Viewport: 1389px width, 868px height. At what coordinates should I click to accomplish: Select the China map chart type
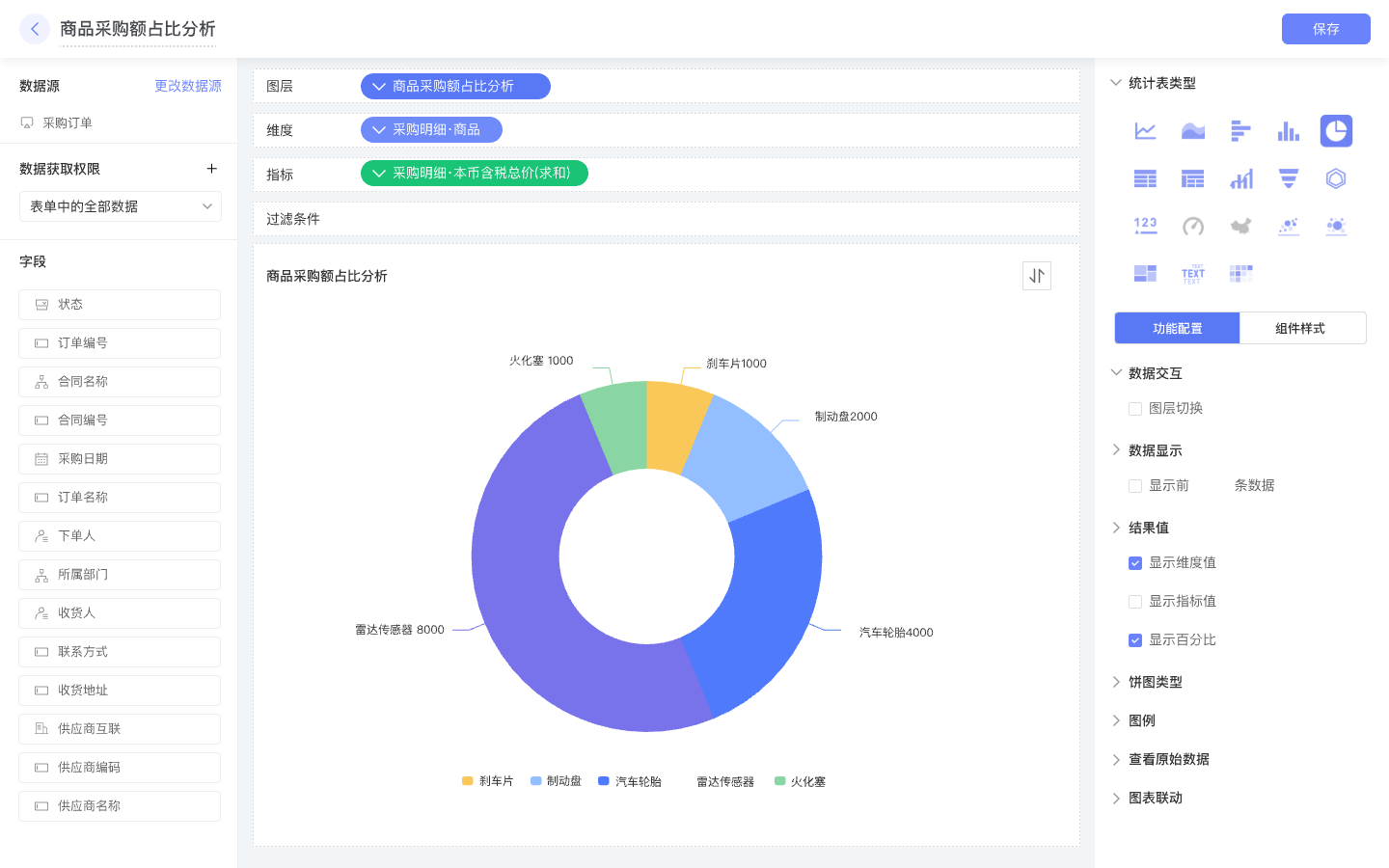coord(1240,226)
